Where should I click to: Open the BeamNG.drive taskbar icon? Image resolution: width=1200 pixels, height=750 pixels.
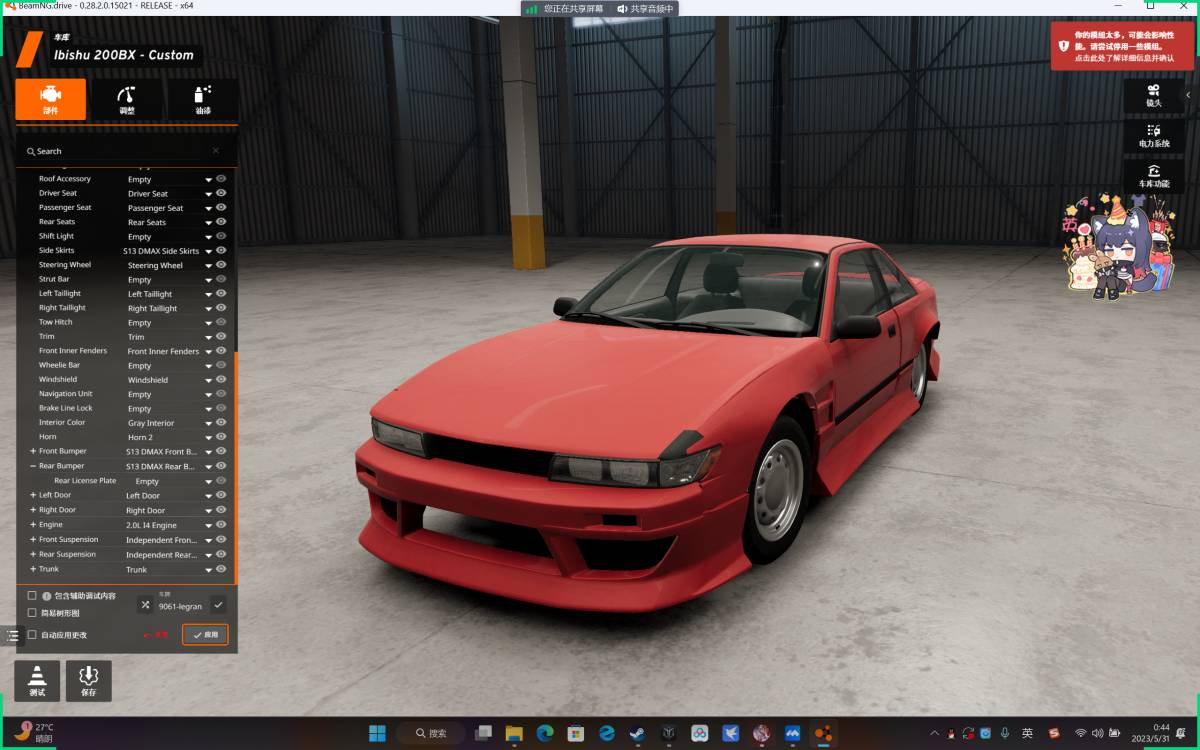(x=823, y=733)
